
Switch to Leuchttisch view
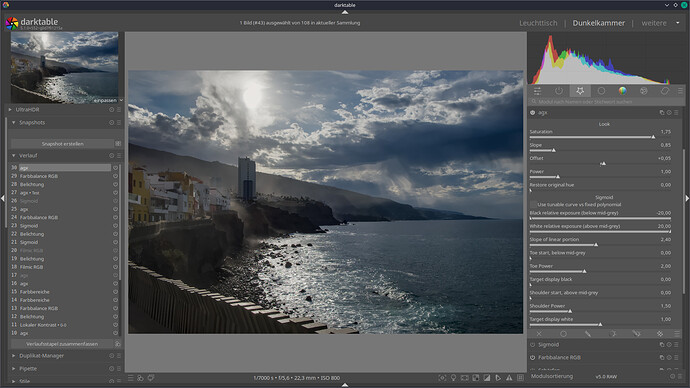point(538,23)
